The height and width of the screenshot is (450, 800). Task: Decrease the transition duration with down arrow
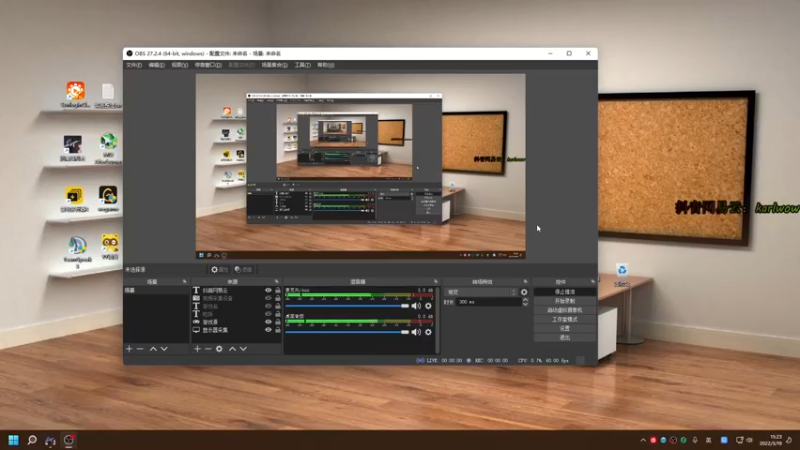pyautogui.click(x=525, y=304)
